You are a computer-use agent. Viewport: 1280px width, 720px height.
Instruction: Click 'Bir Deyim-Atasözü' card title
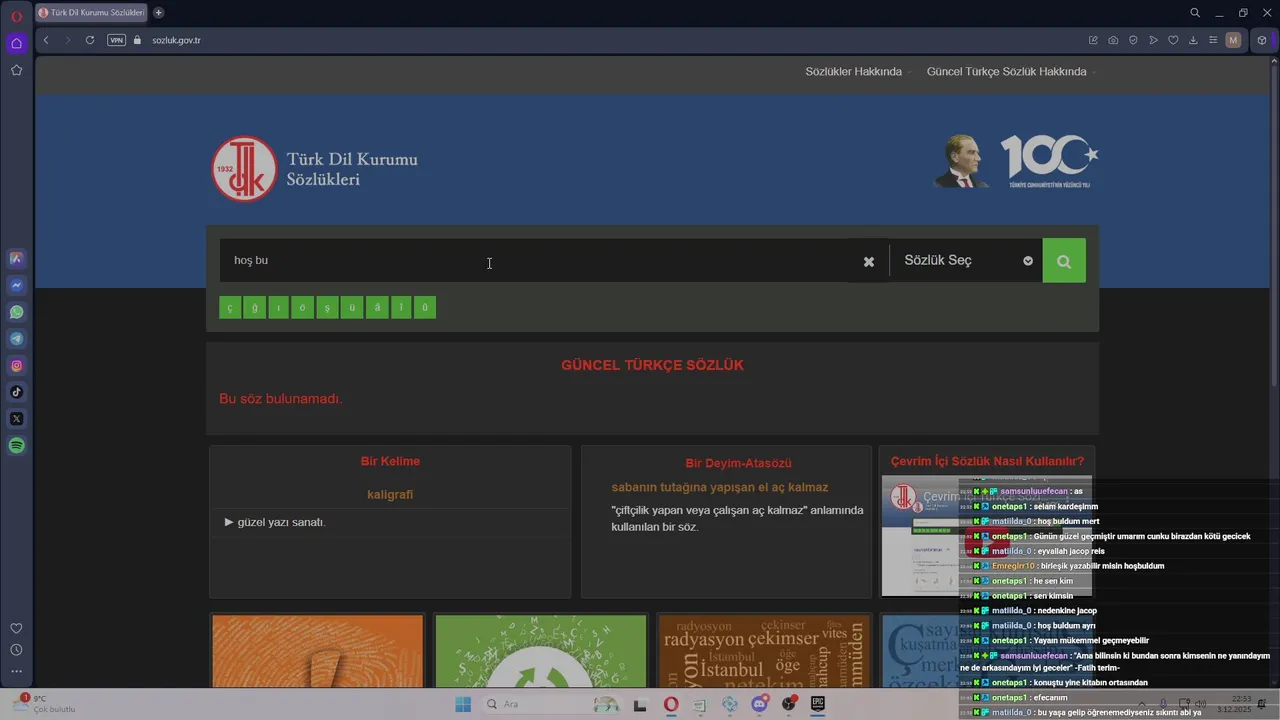tap(738, 463)
